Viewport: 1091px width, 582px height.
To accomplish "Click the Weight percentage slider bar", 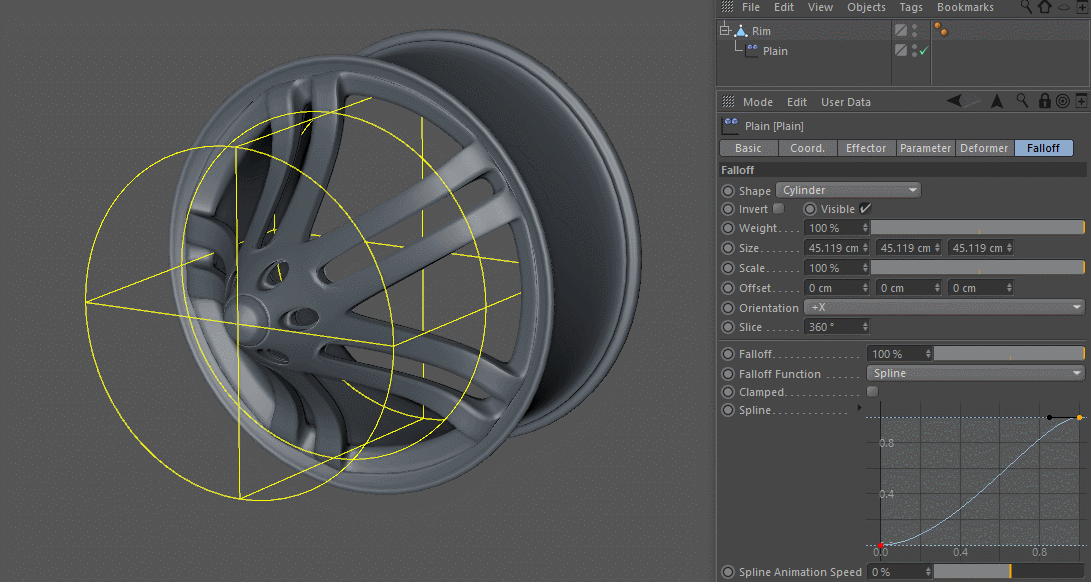I will [x=977, y=228].
